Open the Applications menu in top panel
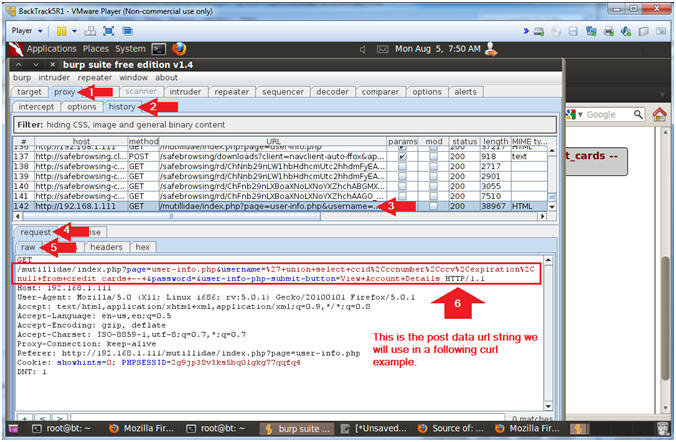This screenshot has width=676, height=442. tap(52, 49)
